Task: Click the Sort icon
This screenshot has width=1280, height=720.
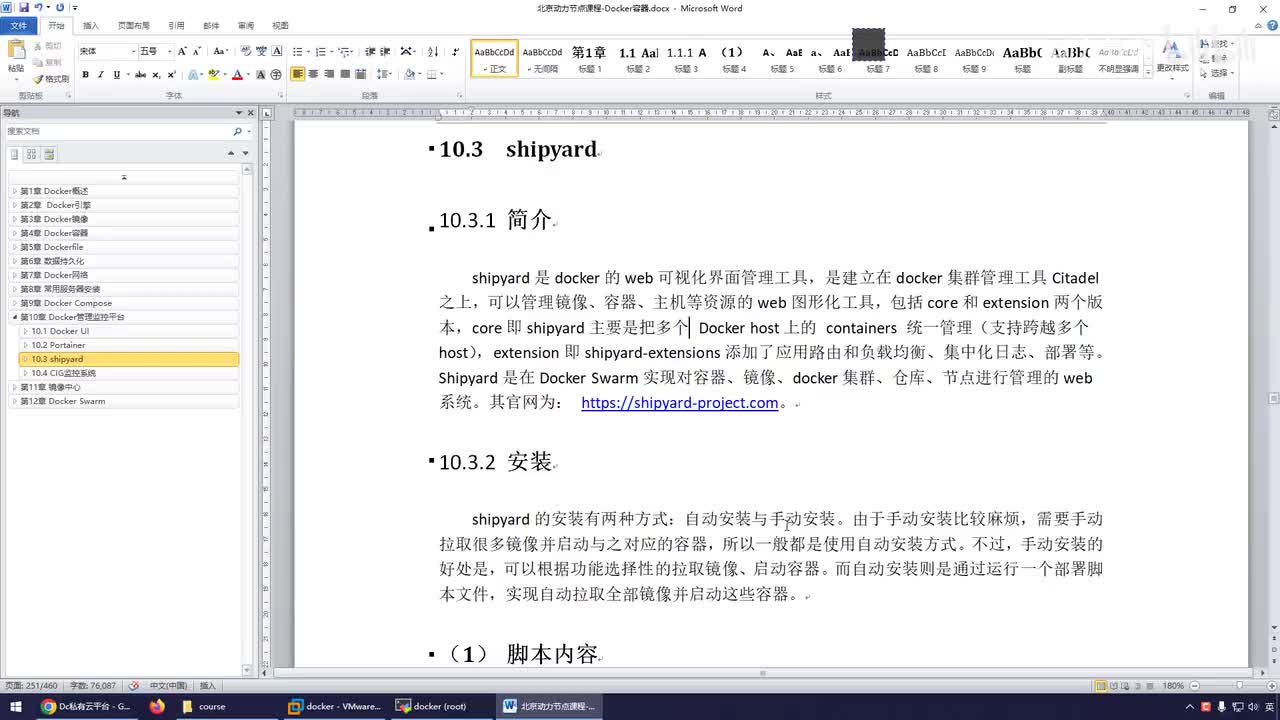Action: tap(433, 51)
